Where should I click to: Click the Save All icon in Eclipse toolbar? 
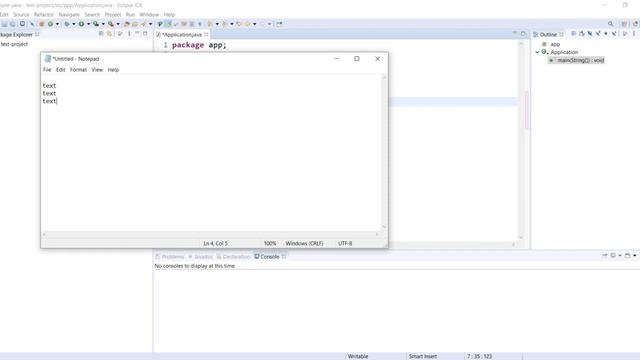click(x=13, y=24)
